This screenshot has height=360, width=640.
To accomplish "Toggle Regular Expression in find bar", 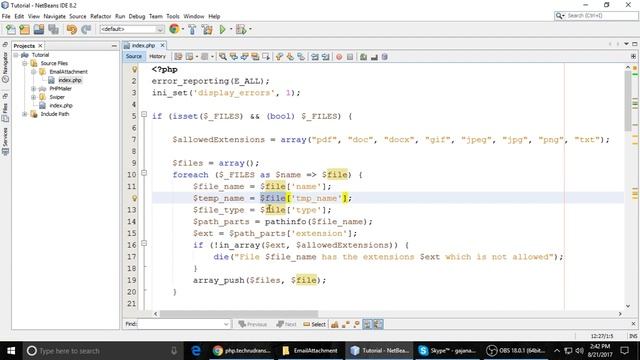I will (x=356, y=324).
